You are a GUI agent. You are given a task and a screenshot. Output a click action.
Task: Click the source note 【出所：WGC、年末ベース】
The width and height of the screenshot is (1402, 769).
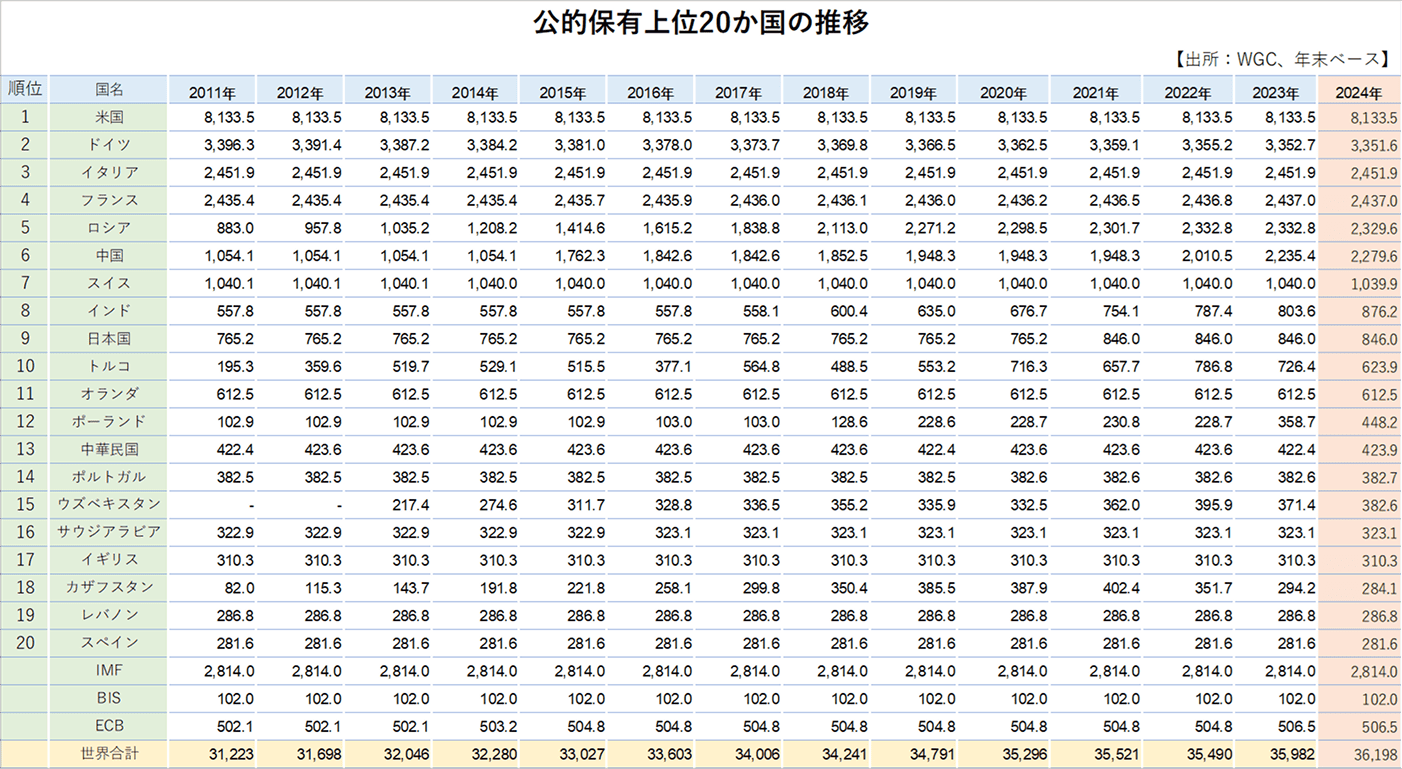[1283, 59]
